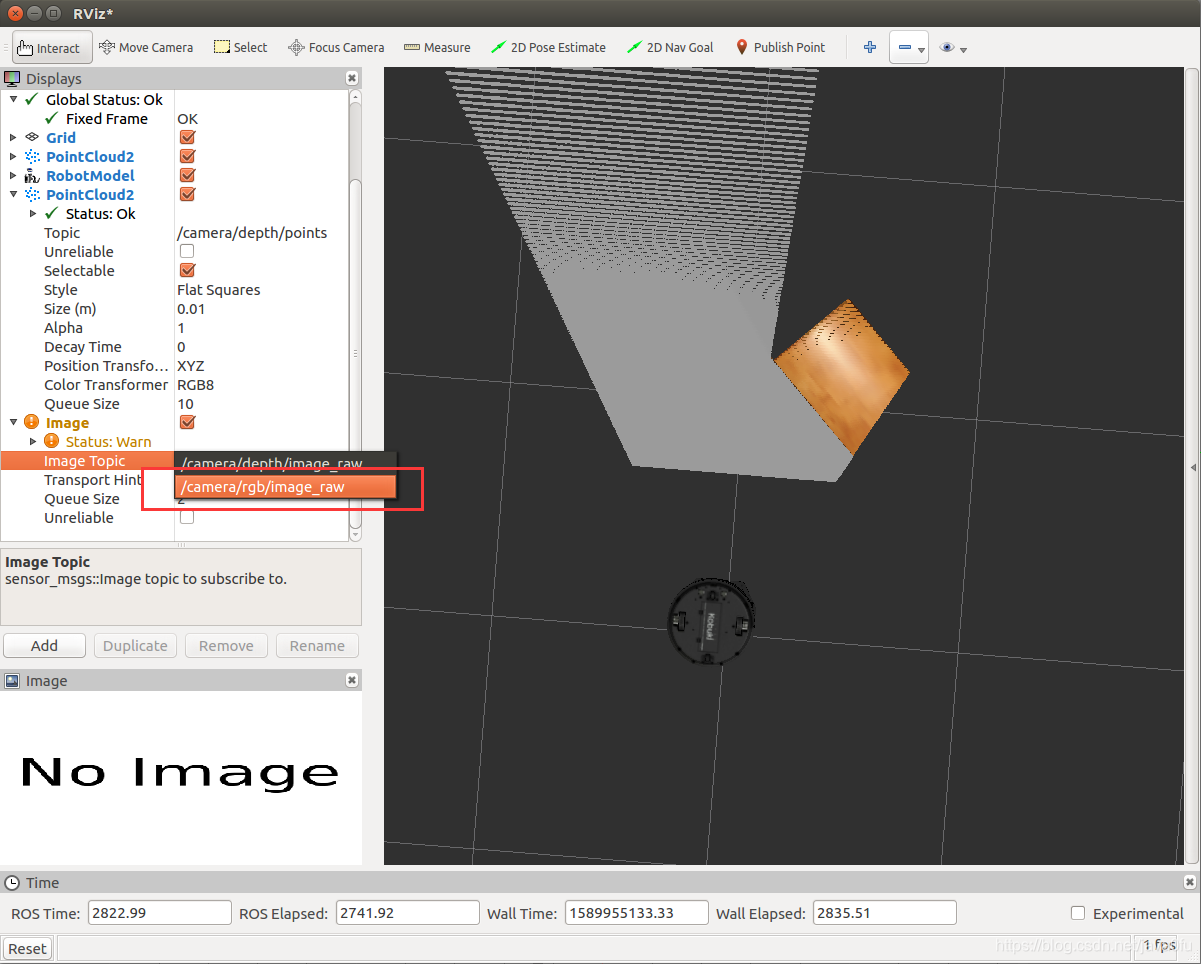This screenshot has width=1201, height=964.
Task: Toggle the Image display checkbox
Action: pos(187,422)
